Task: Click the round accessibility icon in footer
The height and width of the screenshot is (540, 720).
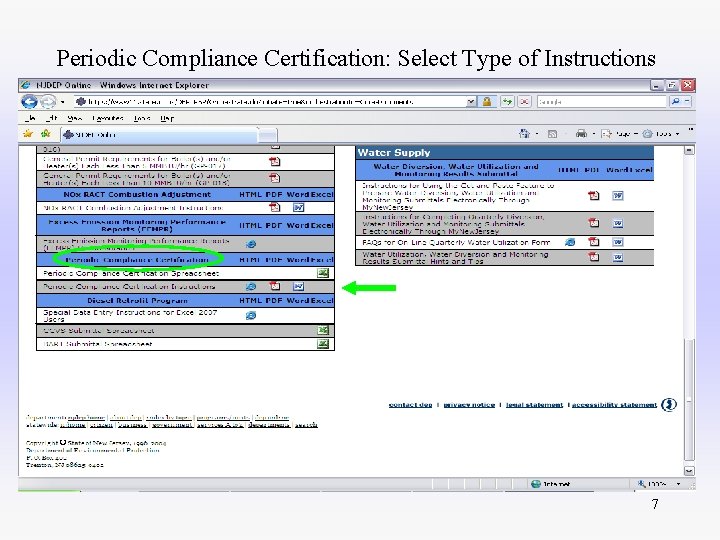Action: [669, 405]
